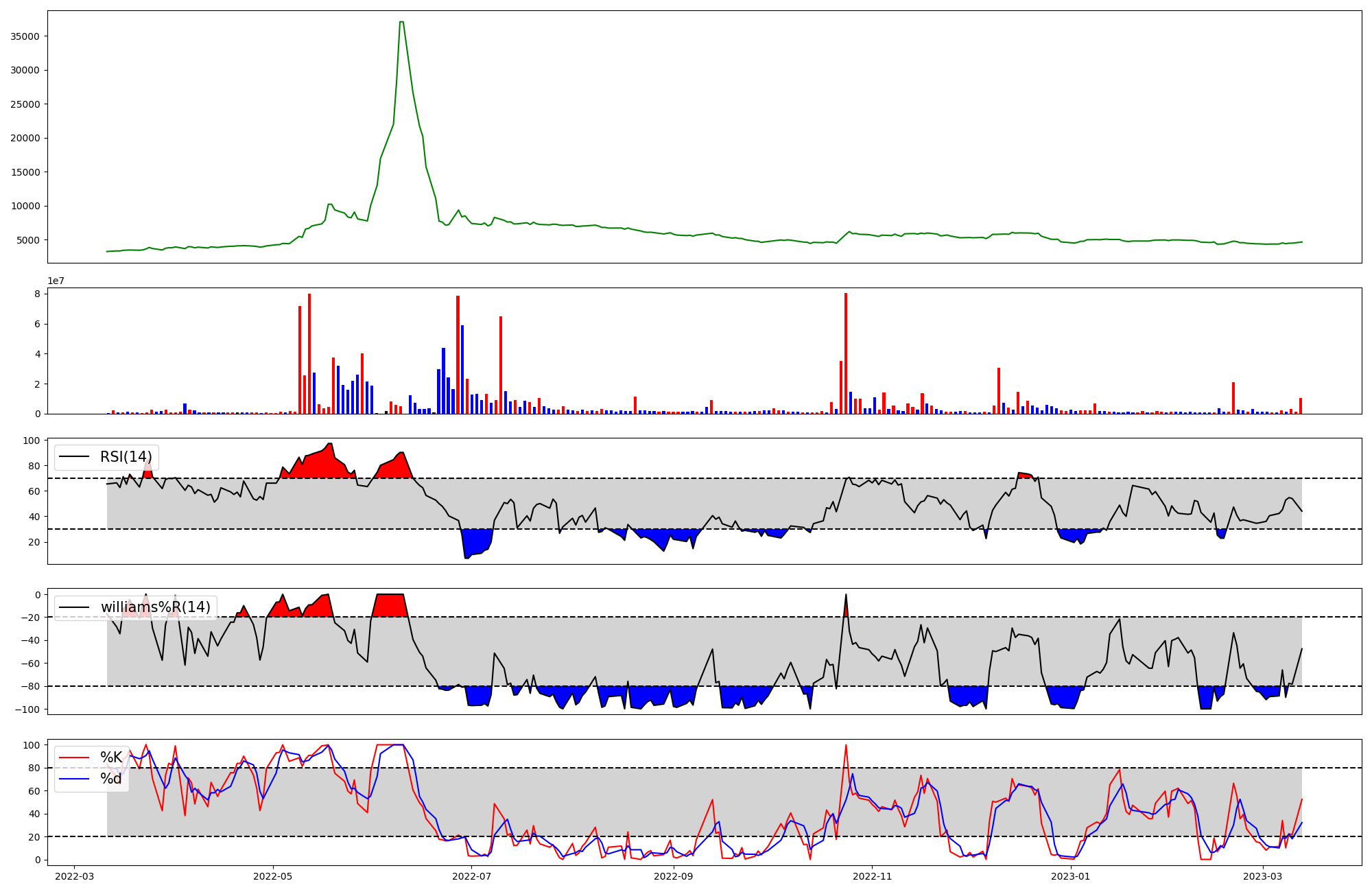Click the 2022-03 x-axis date label

point(74,876)
